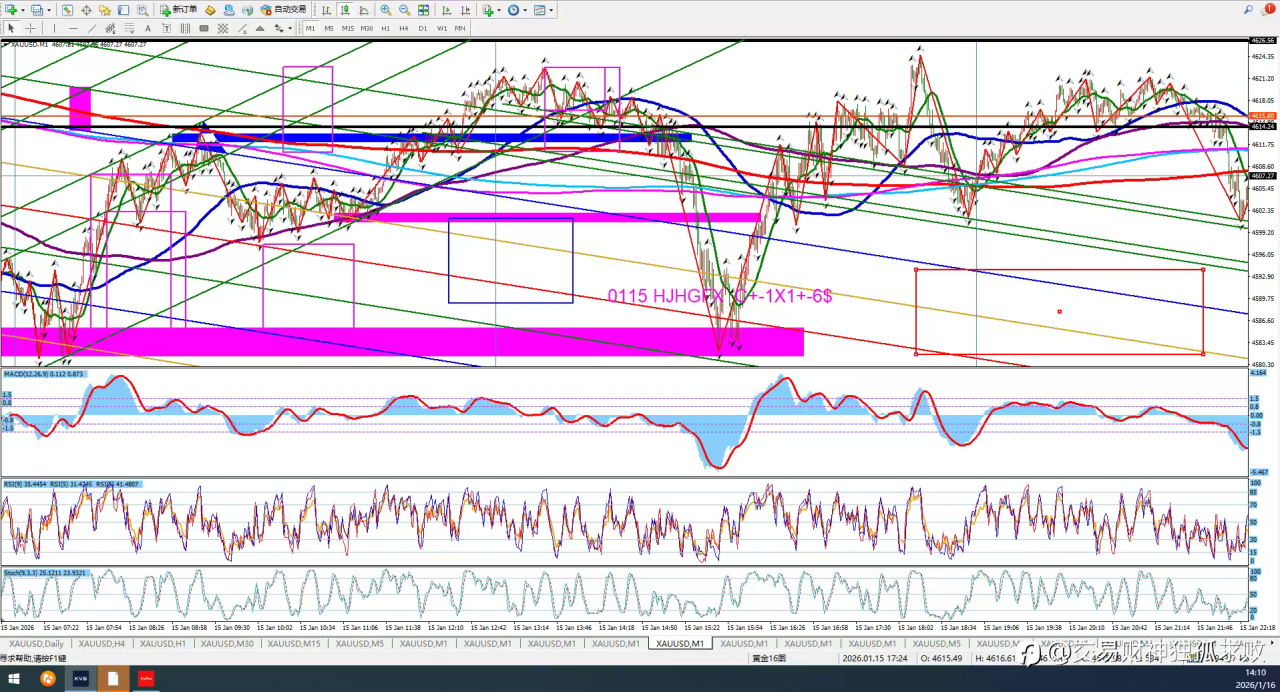Switch to M1 timeframe button
This screenshot has width=1280, height=692.
click(x=310, y=28)
